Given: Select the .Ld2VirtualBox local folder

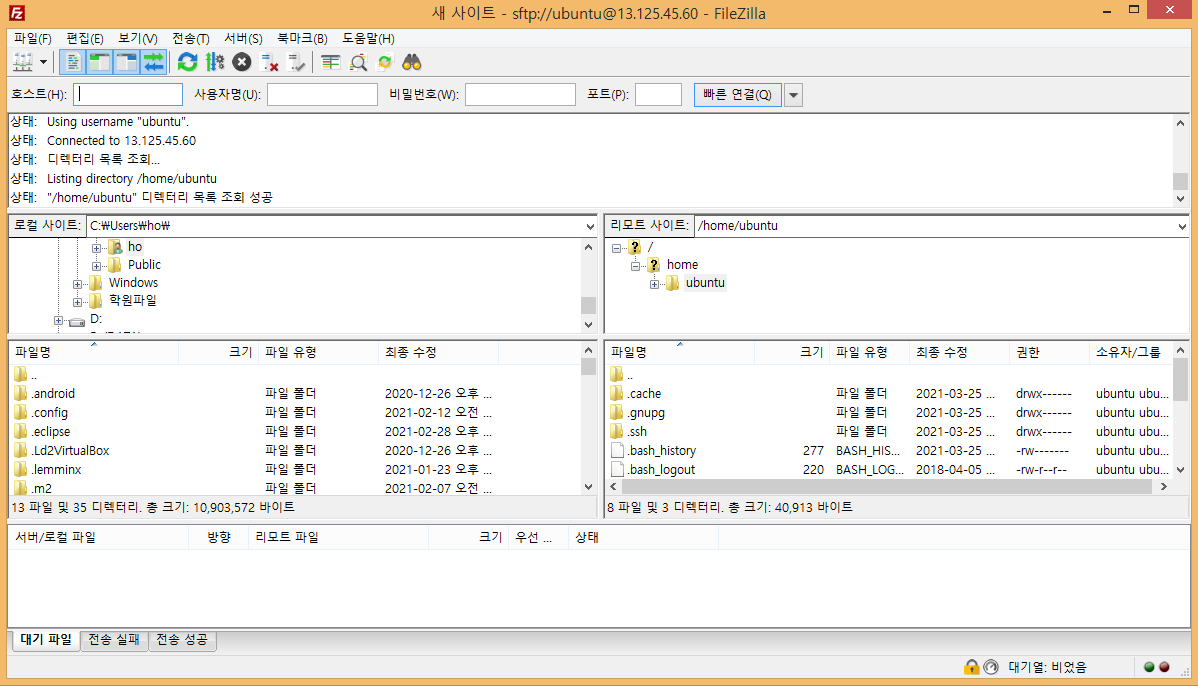Looking at the screenshot, I should [x=70, y=451].
